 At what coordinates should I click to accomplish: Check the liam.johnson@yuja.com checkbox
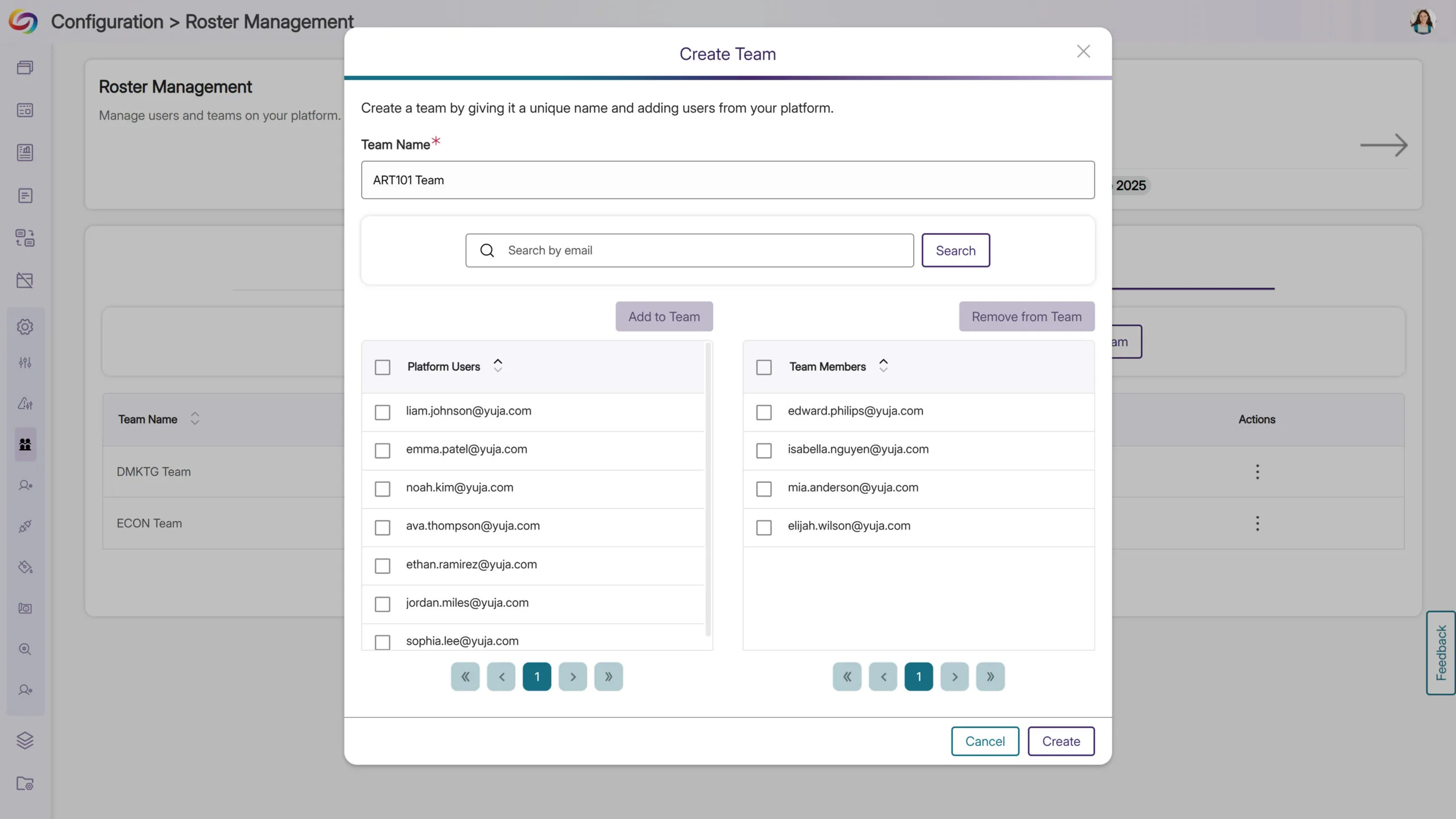(x=382, y=412)
